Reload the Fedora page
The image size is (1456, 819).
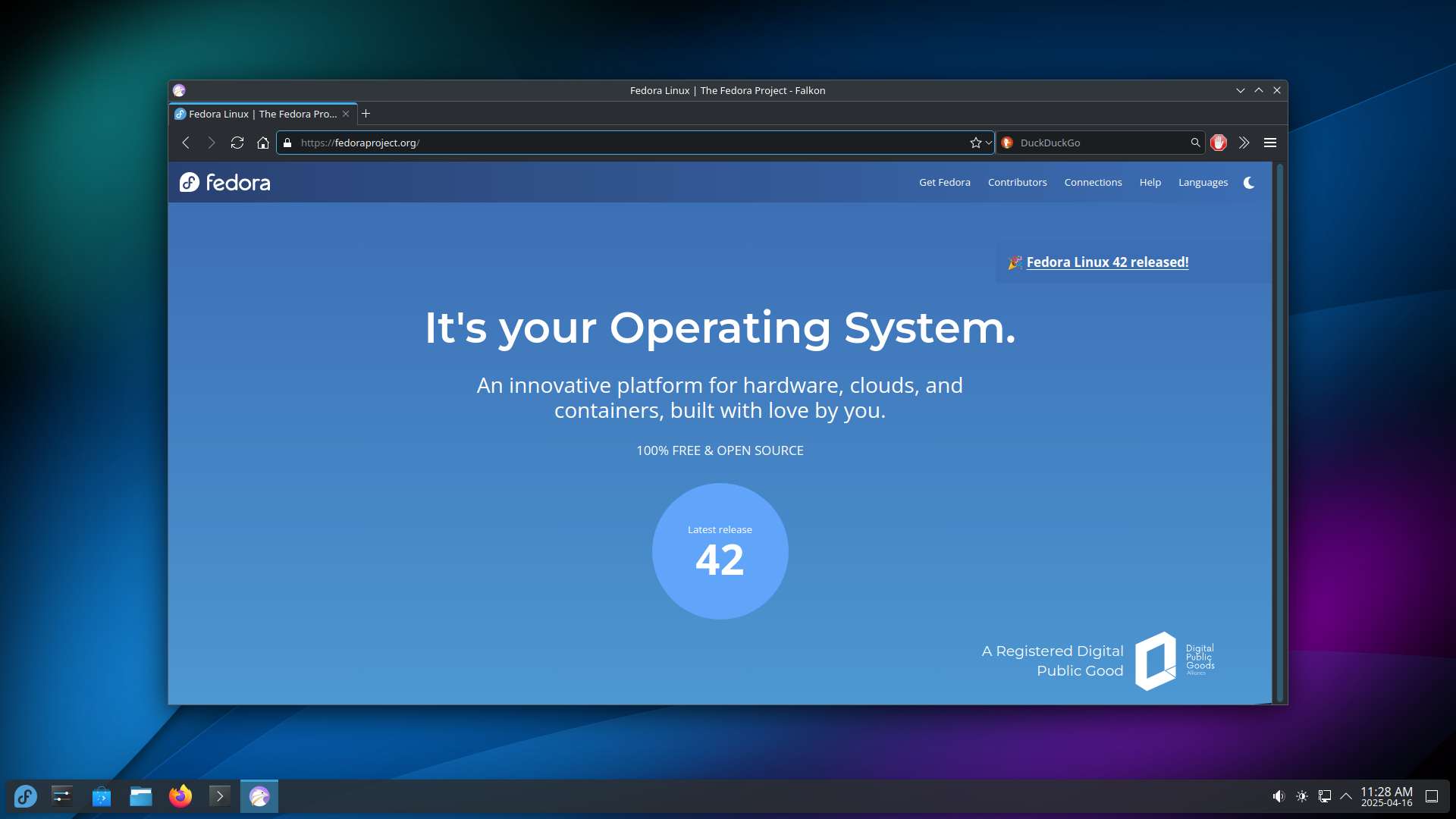point(237,143)
